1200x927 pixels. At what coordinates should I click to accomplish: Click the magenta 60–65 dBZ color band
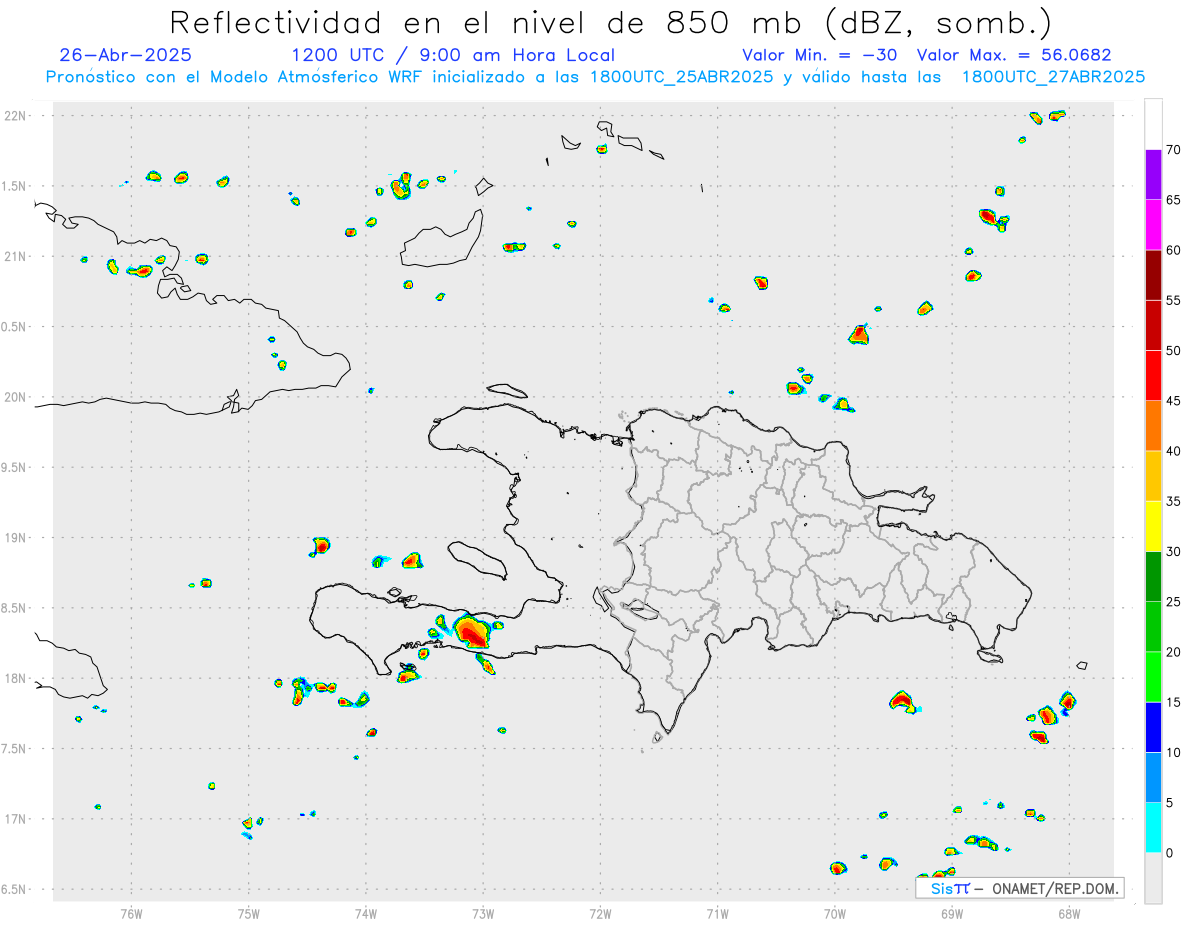point(1153,225)
